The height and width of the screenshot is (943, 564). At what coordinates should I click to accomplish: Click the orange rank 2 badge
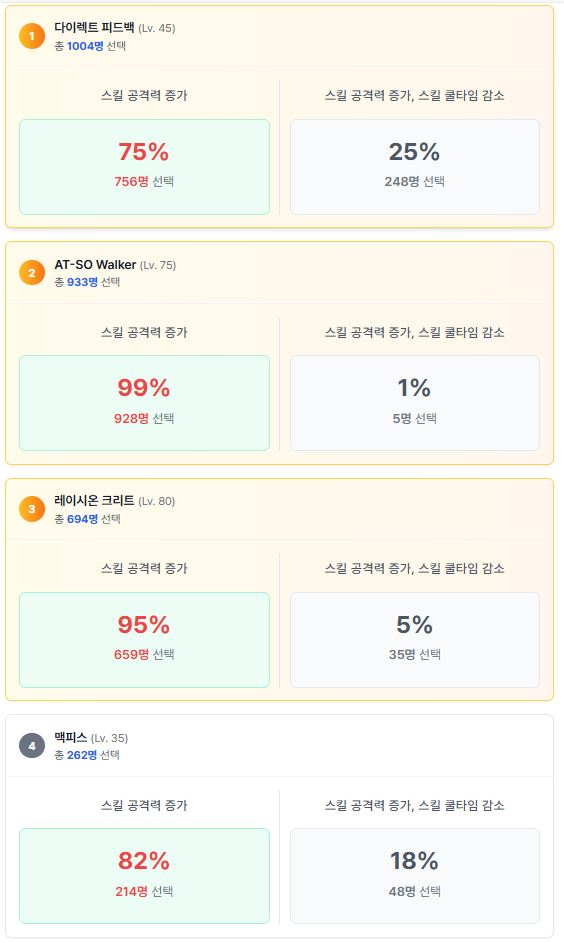click(x=32, y=272)
